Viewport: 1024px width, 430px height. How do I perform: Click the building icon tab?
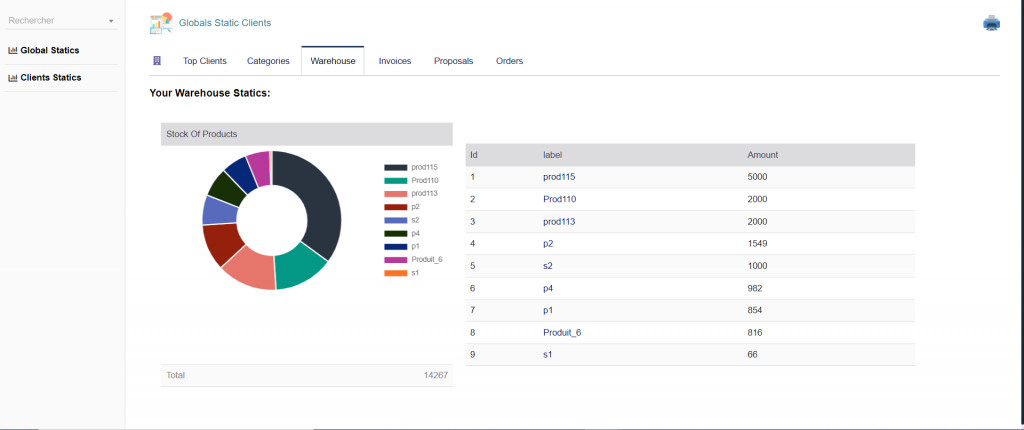click(157, 61)
